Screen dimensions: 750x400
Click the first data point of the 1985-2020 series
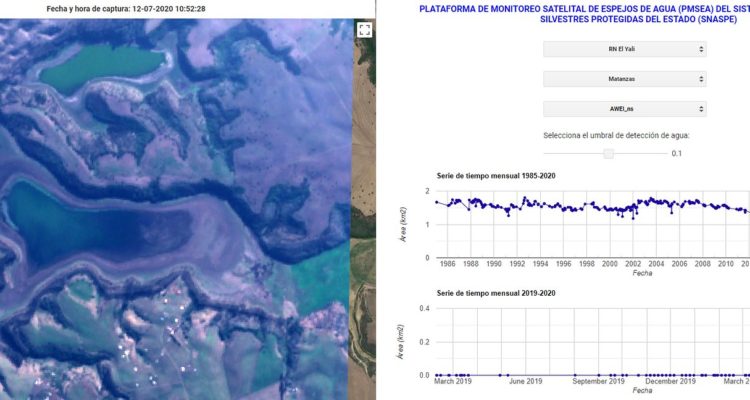click(x=437, y=202)
